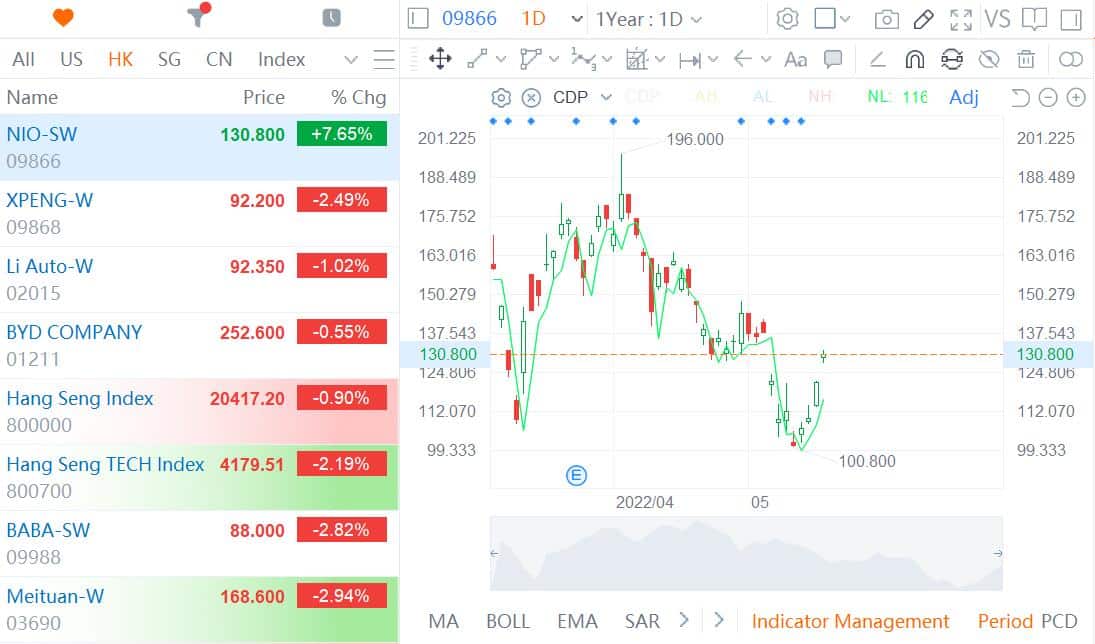Screen dimensions: 1095x644
Task: Toggle the AL indicator label
Action: click(x=763, y=97)
